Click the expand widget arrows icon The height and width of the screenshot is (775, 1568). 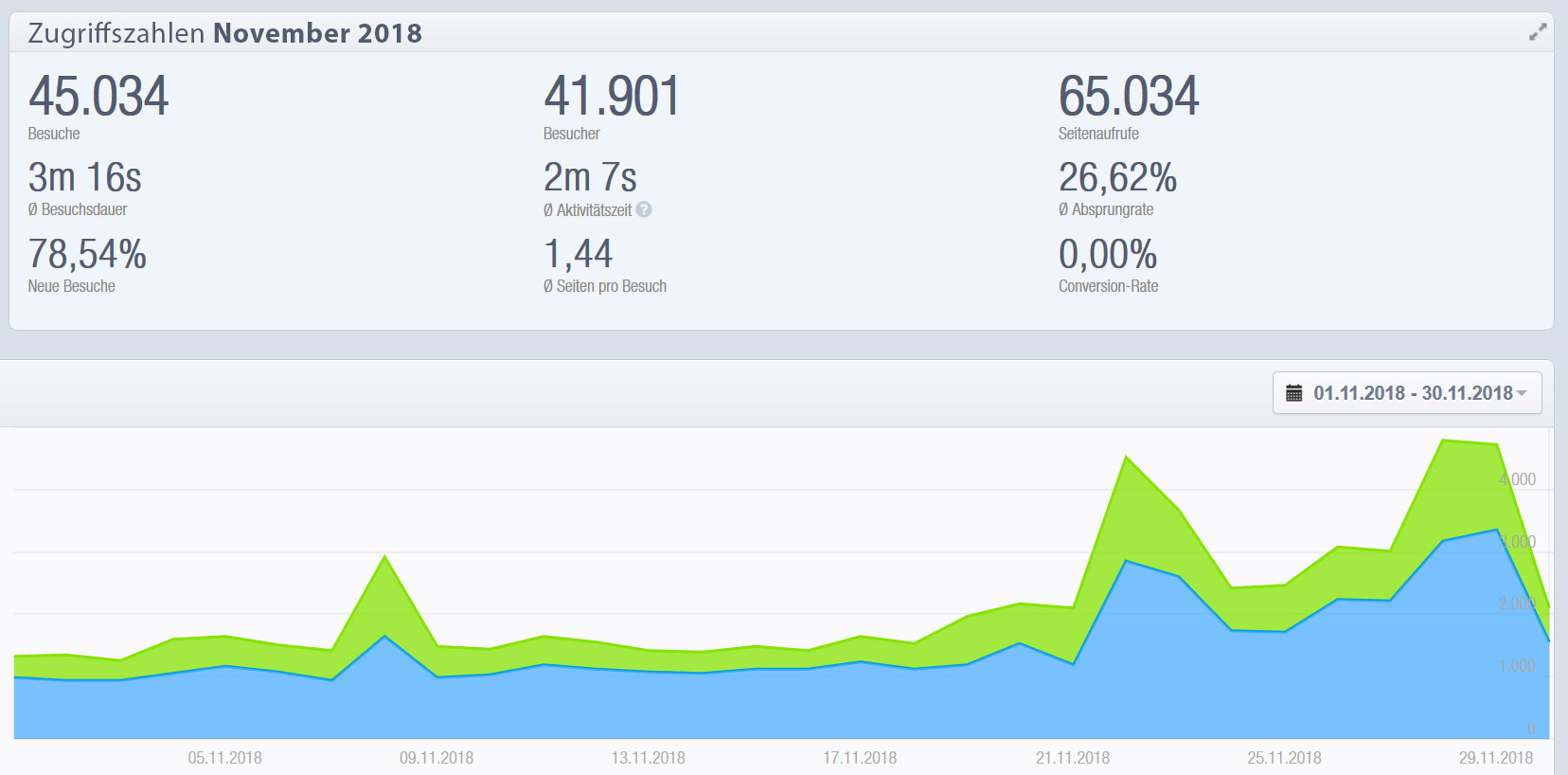[x=1538, y=32]
